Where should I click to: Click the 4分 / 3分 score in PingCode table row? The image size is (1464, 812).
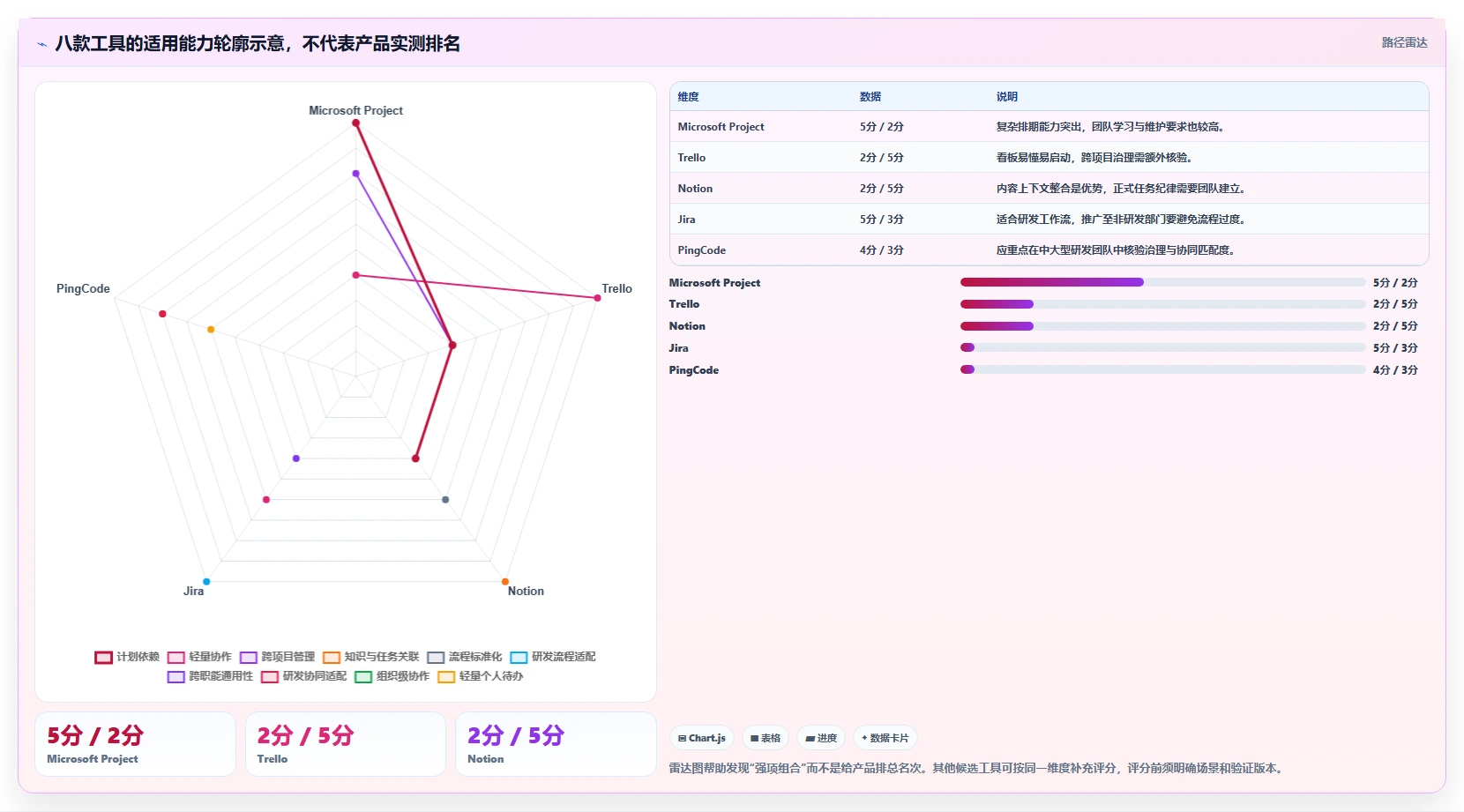tap(882, 250)
